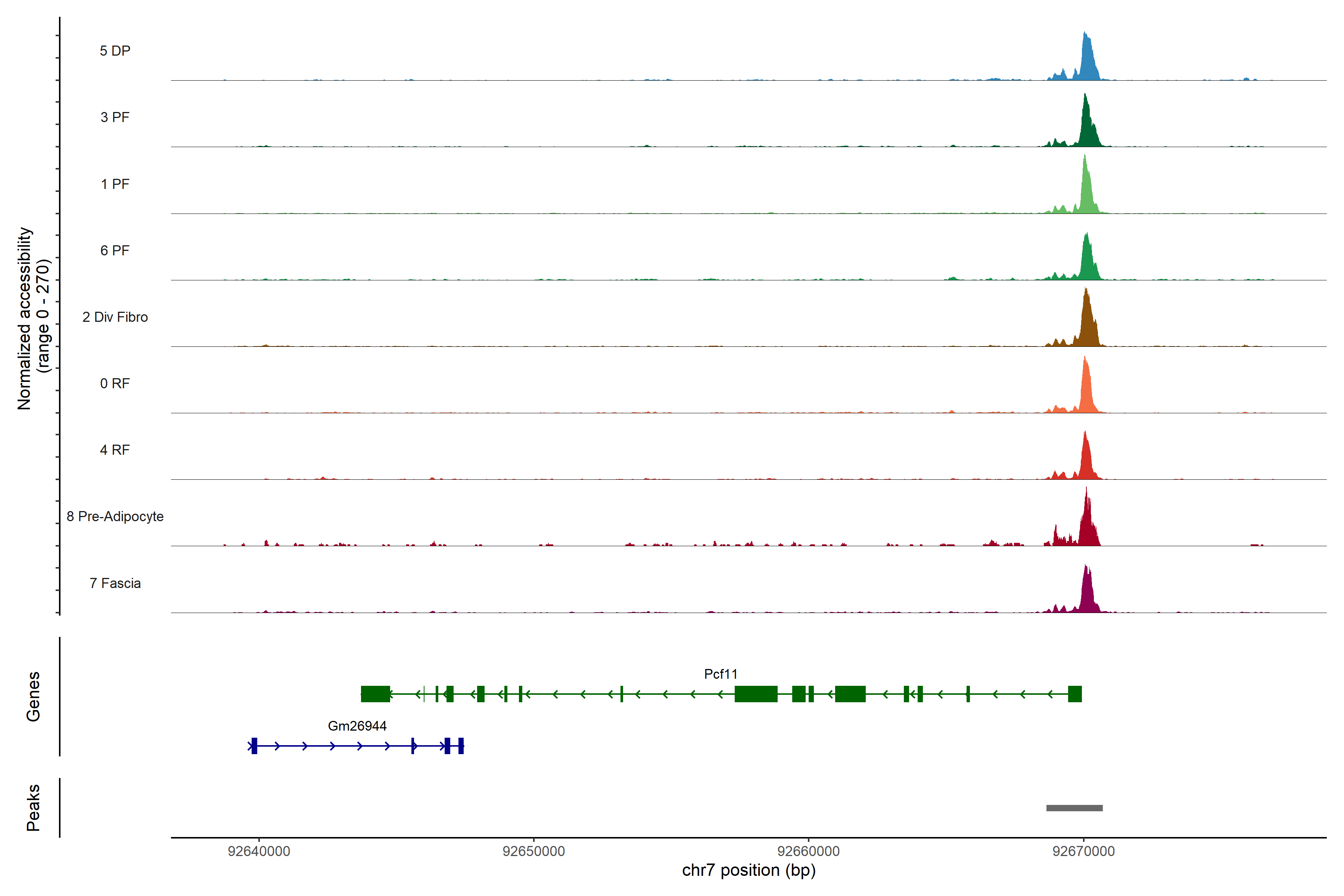Click the Pcf11 gene name
1344x896 pixels.
[721, 674]
